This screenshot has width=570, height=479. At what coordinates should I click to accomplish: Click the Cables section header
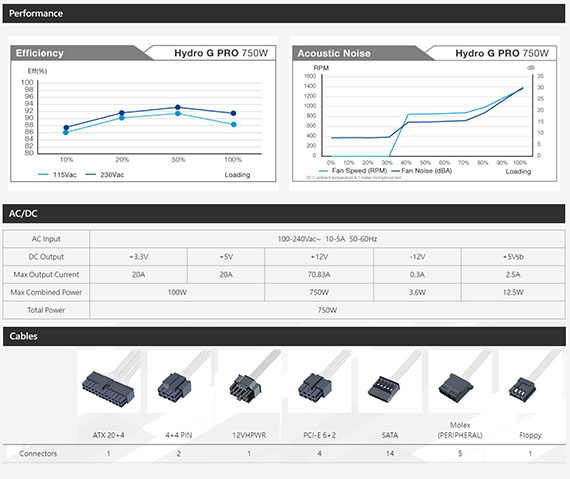click(284, 336)
